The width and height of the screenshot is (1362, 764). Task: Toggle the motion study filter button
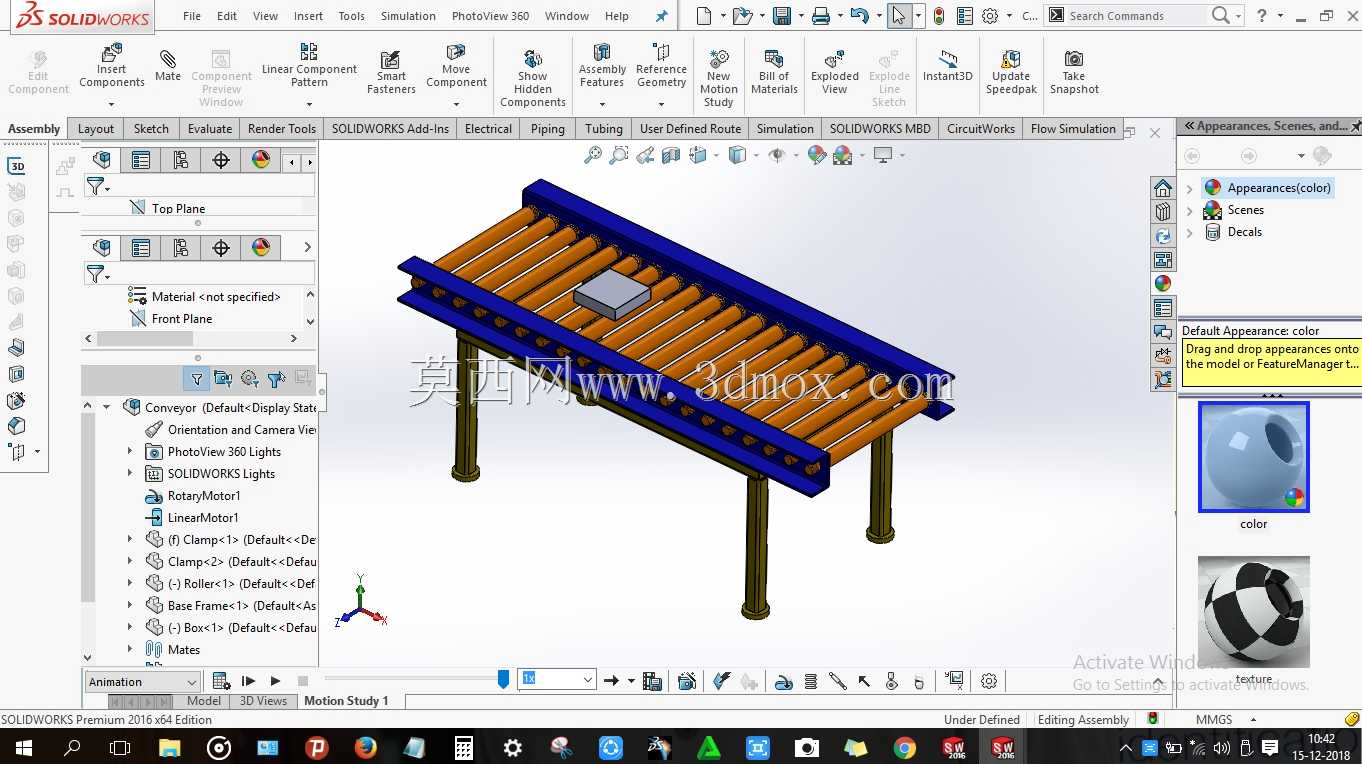(197, 379)
